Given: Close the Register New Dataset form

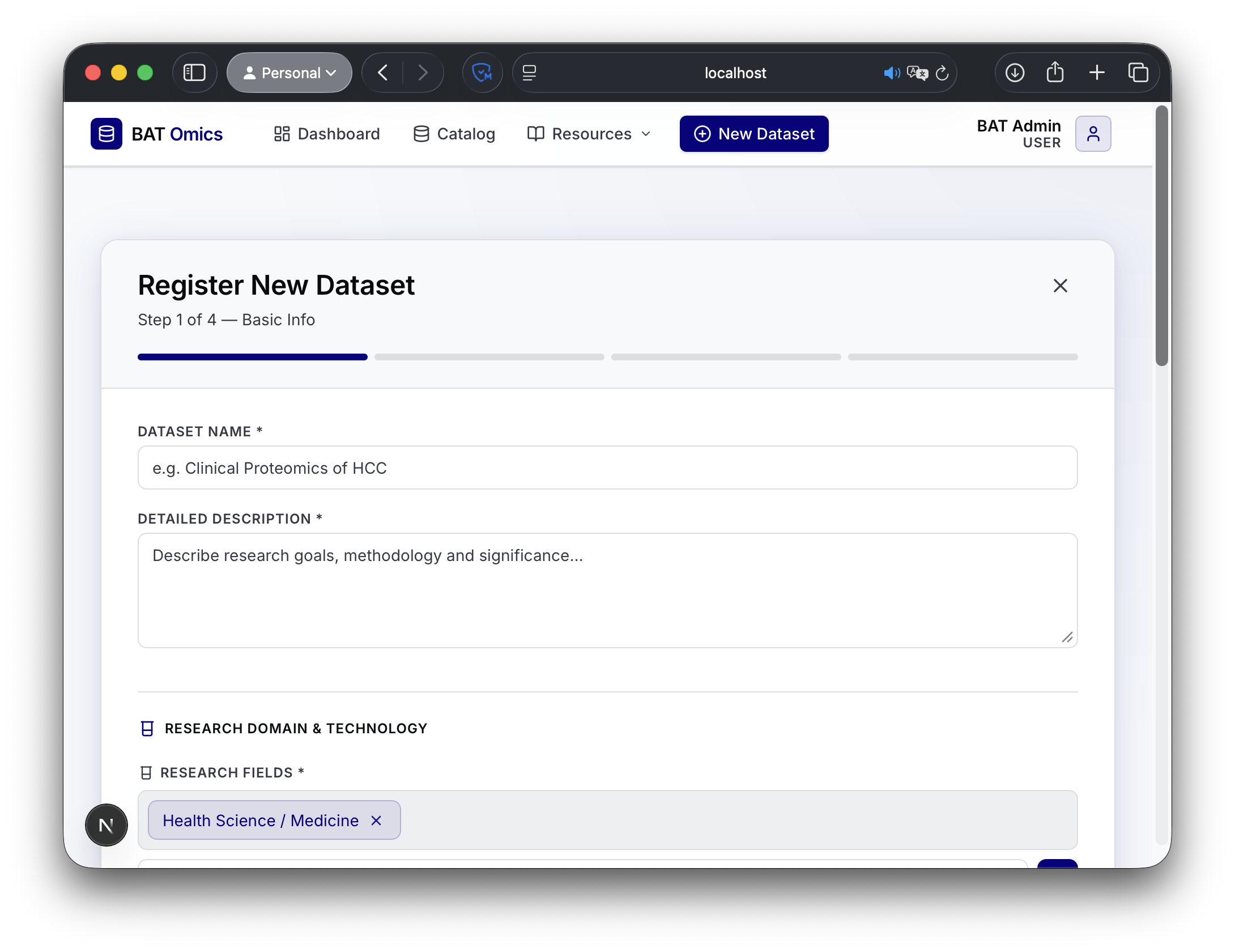Looking at the screenshot, I should pyautogui.click(x=1061, y=286).
